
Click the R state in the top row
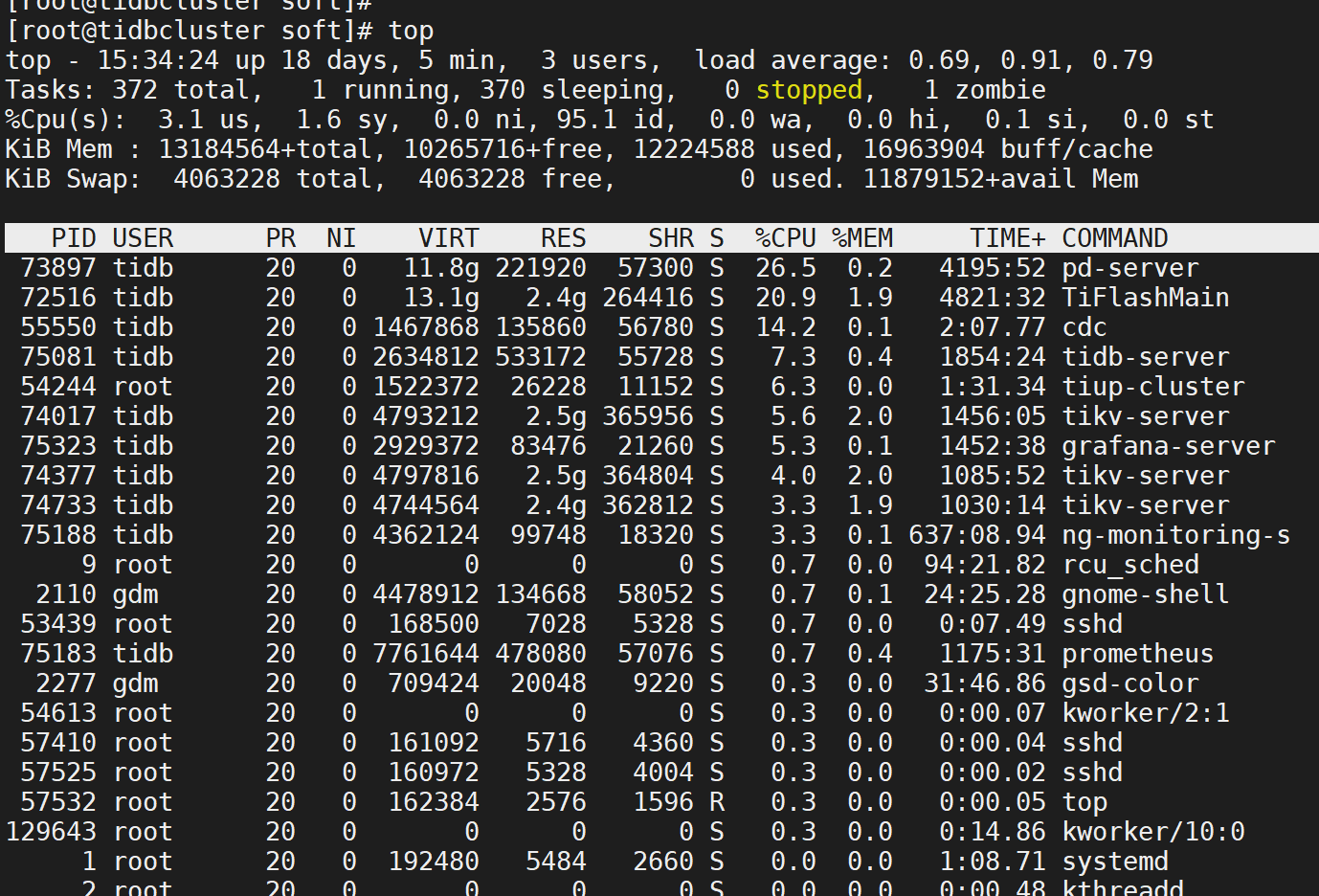click(x=717, y=802)
